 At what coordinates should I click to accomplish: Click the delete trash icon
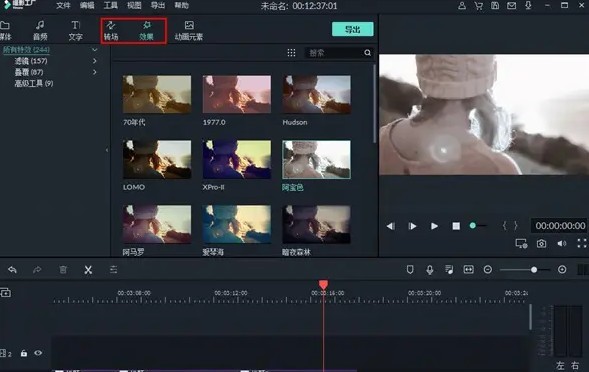pos(63,269)
